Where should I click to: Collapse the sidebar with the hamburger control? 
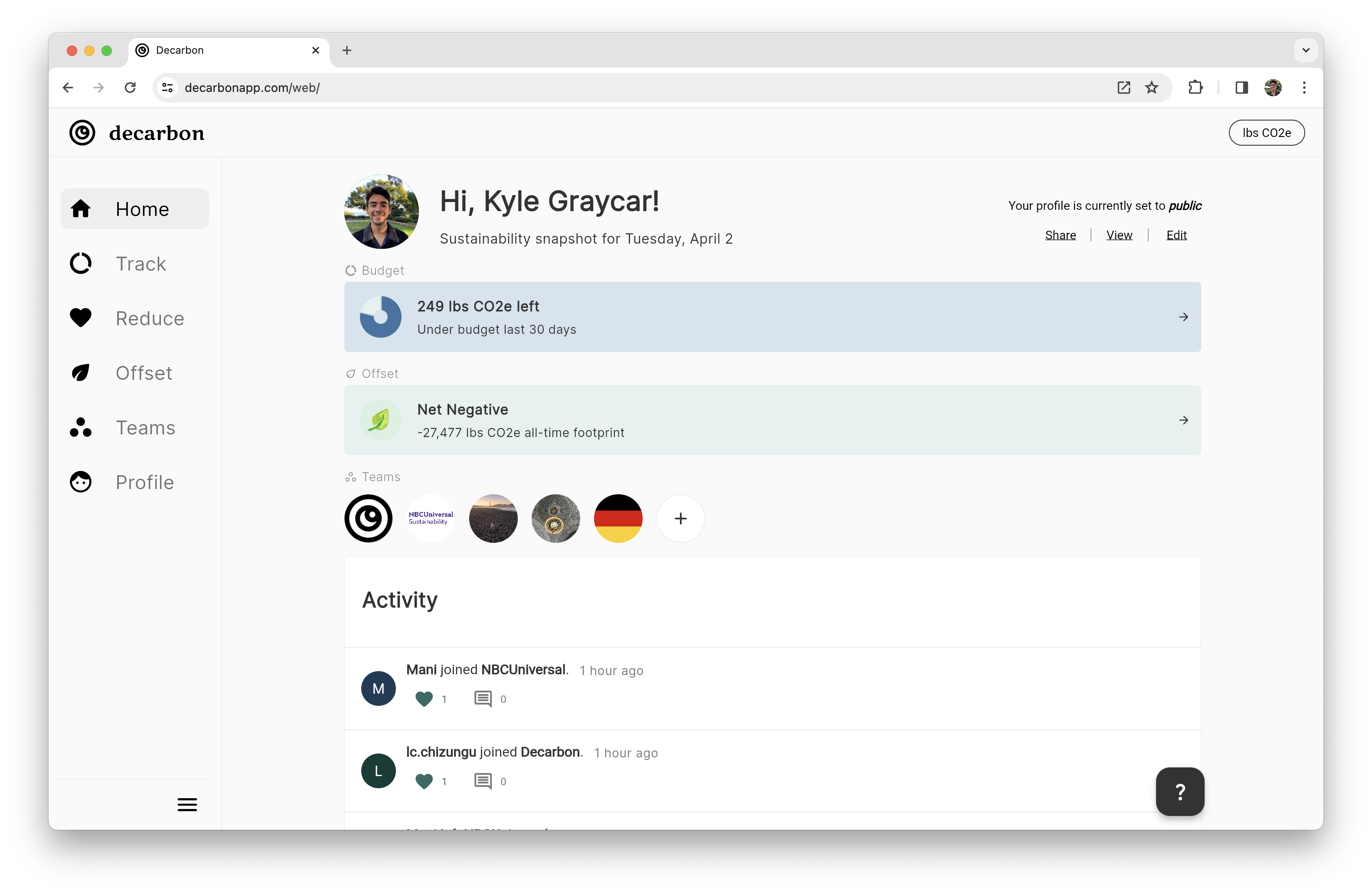click(187, 804)
